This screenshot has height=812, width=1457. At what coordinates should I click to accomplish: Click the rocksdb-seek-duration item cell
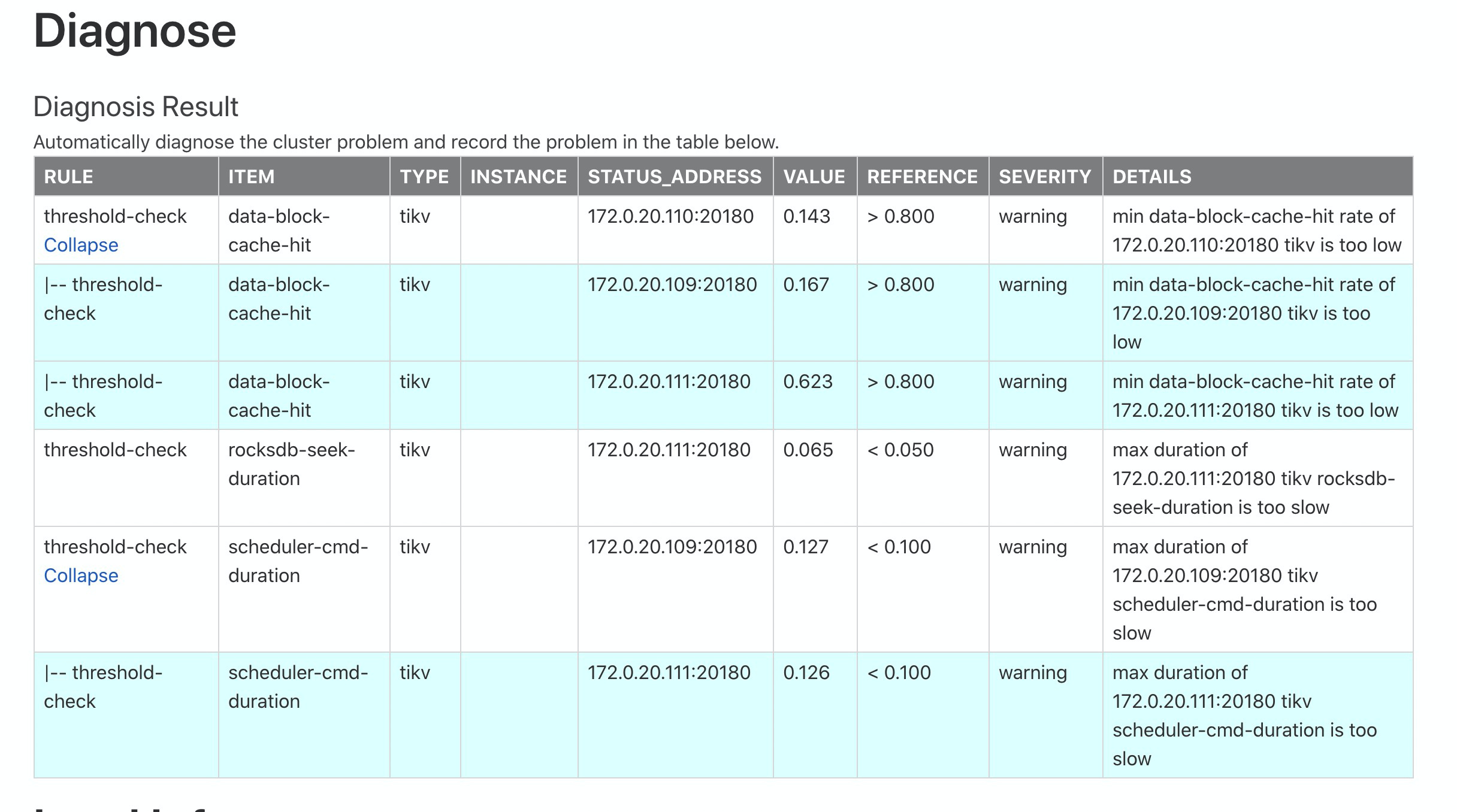click(x=291, y=464)
